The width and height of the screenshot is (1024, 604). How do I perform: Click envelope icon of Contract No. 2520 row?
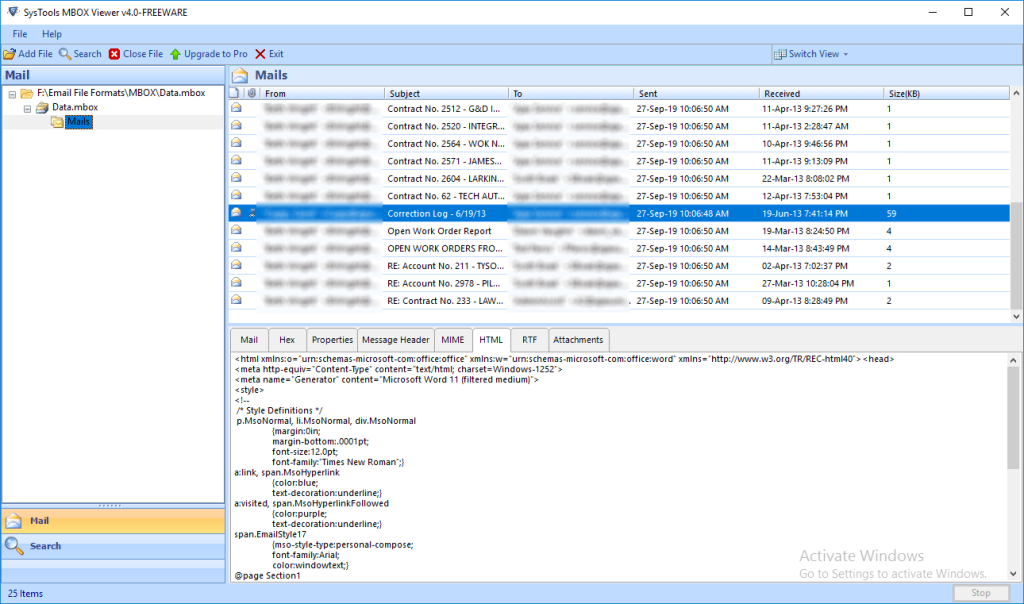point(236,125)
